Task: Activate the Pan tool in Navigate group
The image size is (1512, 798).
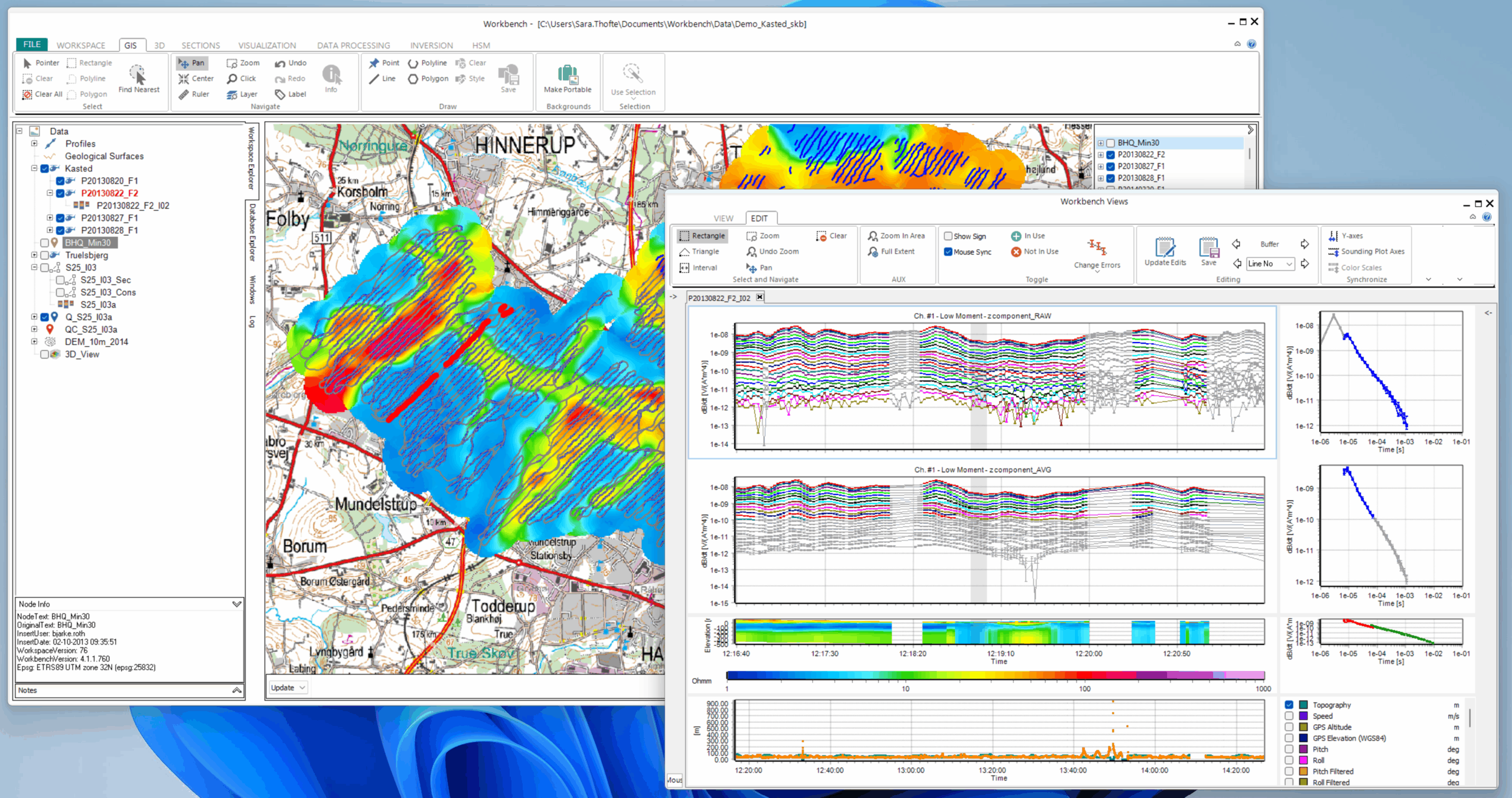Action: (191, 63)
